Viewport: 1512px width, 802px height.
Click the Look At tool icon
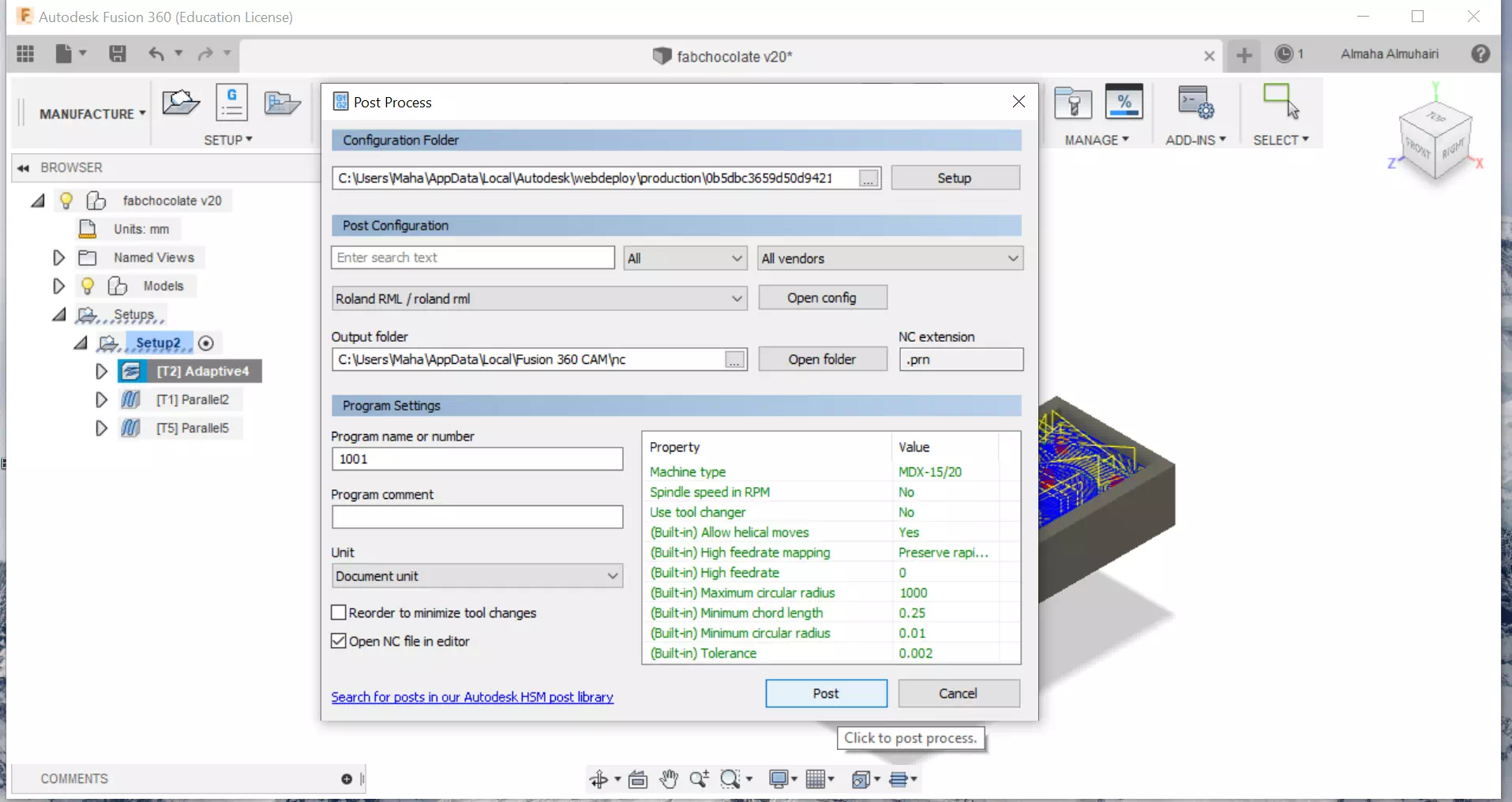(x=638, y=780)
